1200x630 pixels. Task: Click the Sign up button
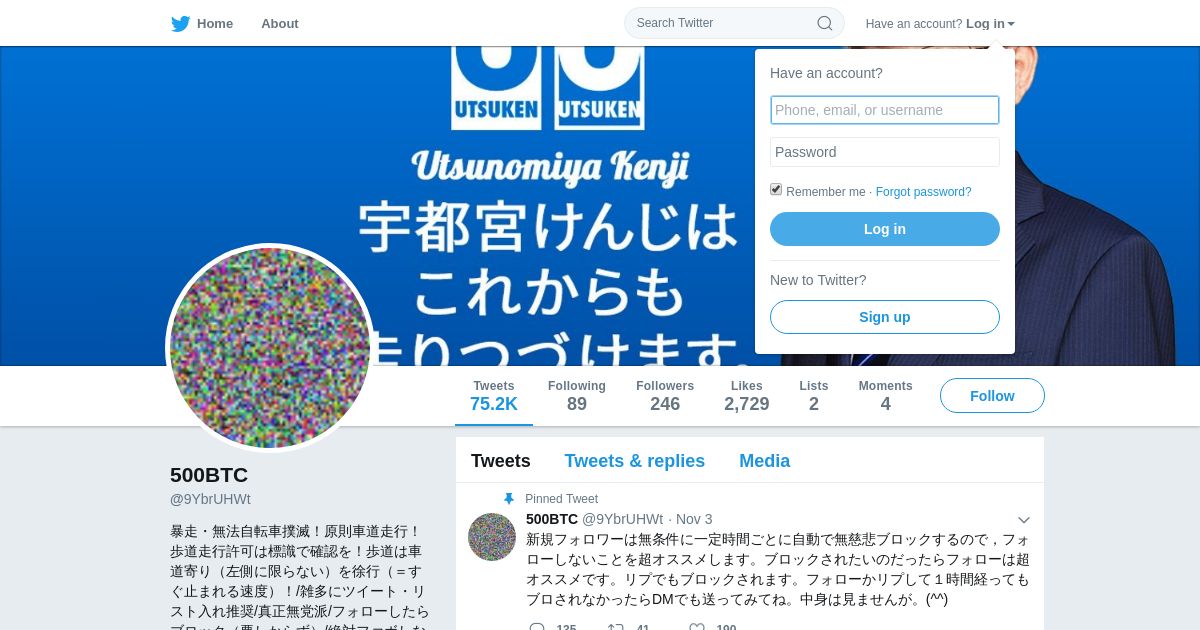coord(885,317)
